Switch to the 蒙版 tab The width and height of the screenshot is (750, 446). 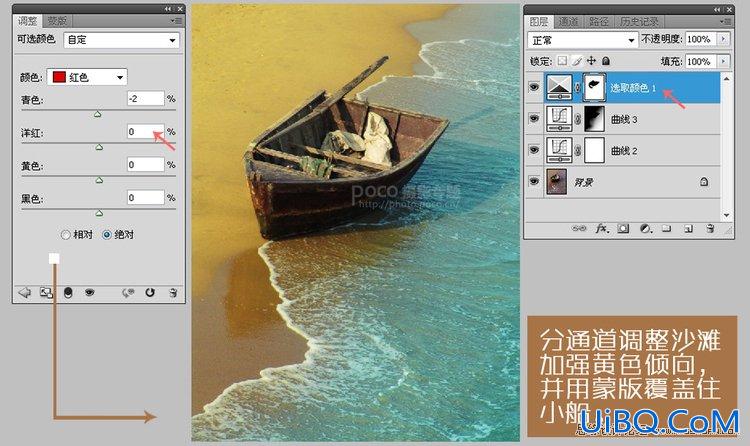pos(57,21)
